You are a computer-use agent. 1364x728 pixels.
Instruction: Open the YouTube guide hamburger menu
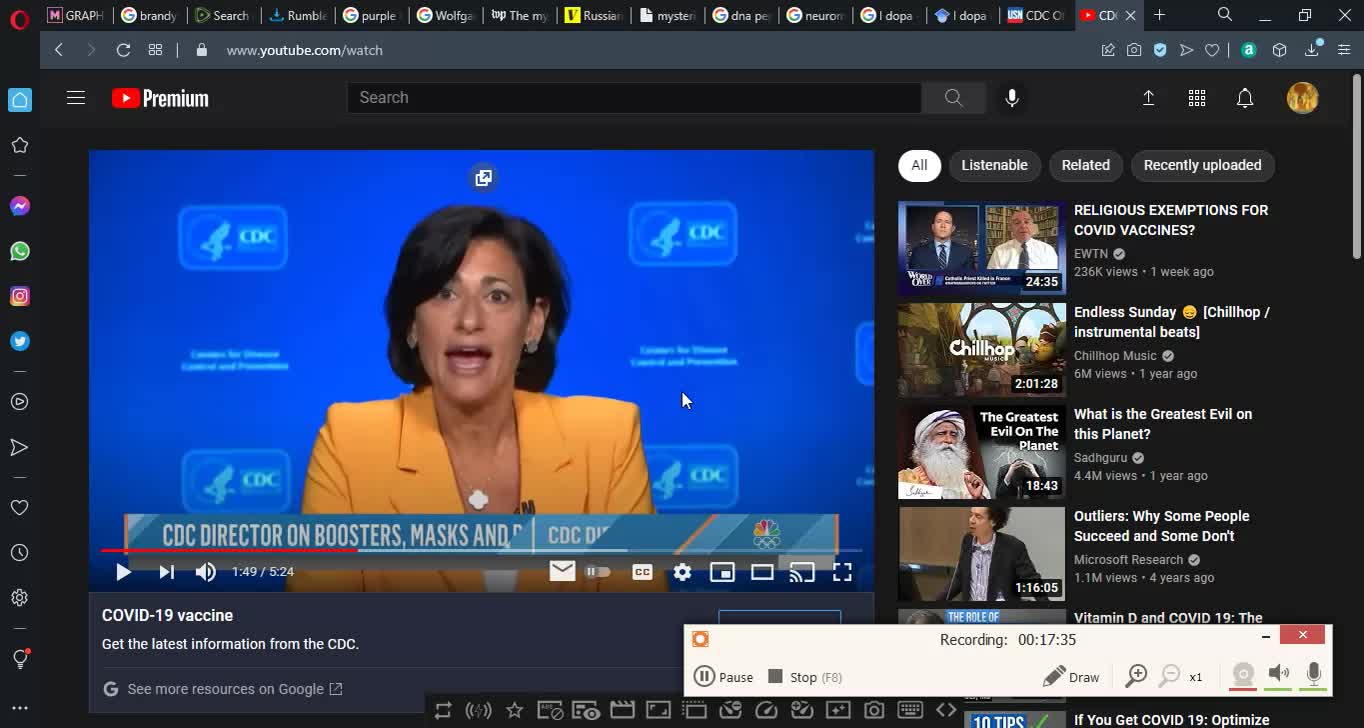(x=76, y=98)
